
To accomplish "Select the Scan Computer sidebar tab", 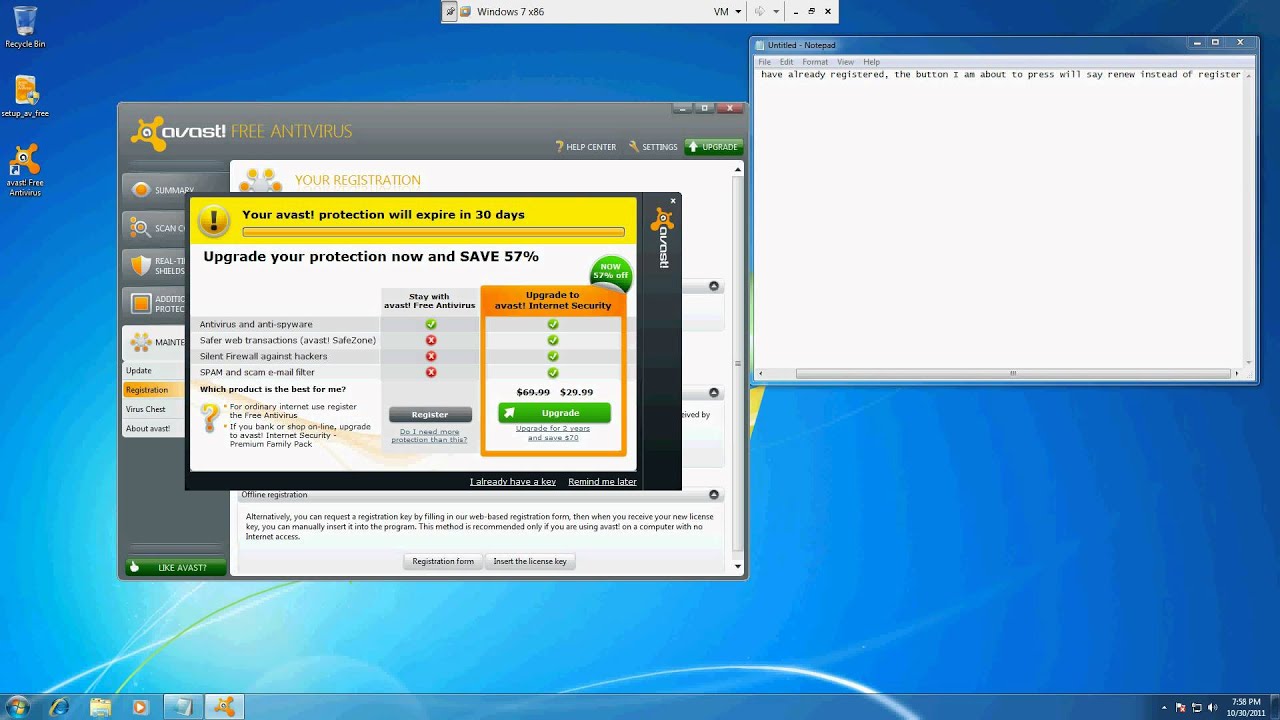I will [x=155, y=228].
